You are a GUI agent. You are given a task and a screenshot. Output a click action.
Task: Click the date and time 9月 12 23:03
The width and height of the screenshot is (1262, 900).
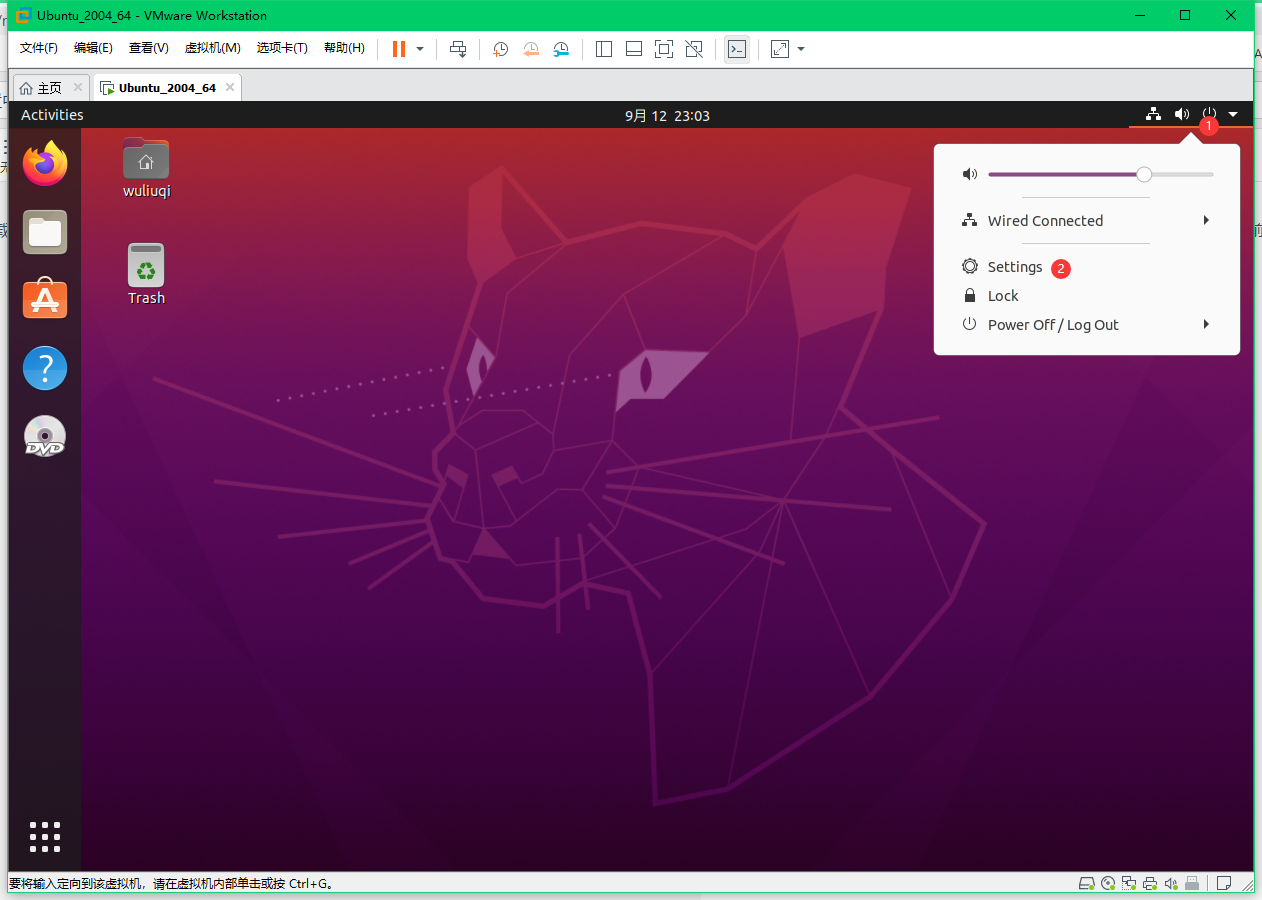pyautogui.click(x=667, y=116)
